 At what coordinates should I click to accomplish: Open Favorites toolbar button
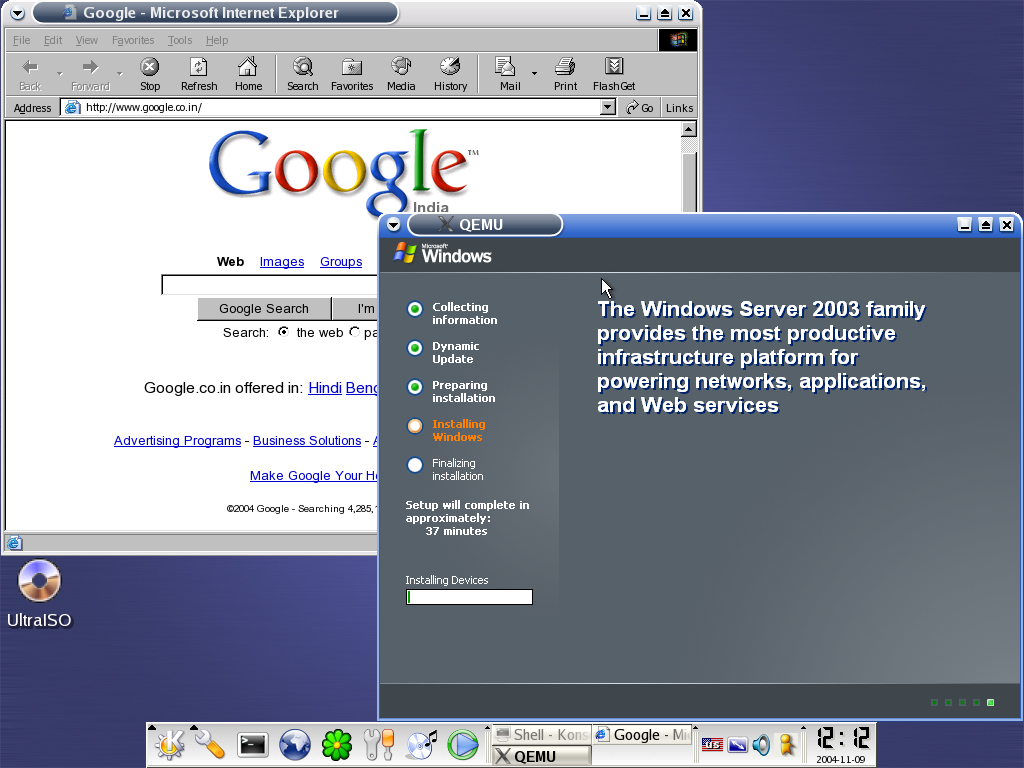pyautogui.click(x=352, y=74)
